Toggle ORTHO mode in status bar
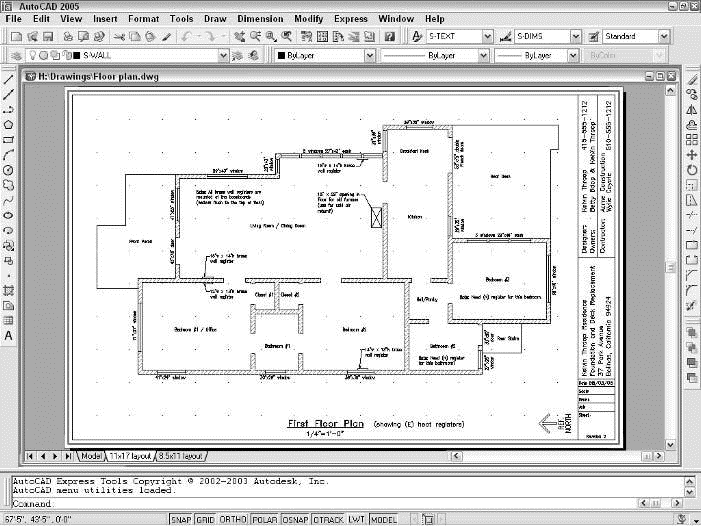Screen dimensions: 701x526 coord(233,519)
